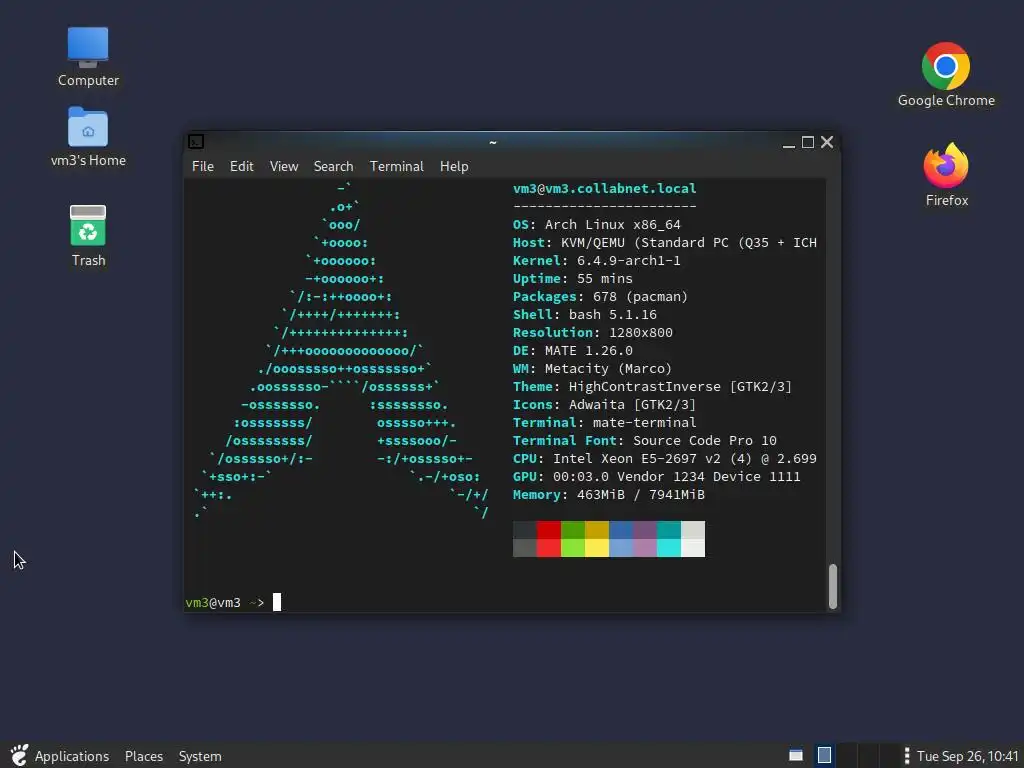The width and height of the screenshot is (1024, 768).
Task: Open the Computer desktop icon
Action: 88,57
